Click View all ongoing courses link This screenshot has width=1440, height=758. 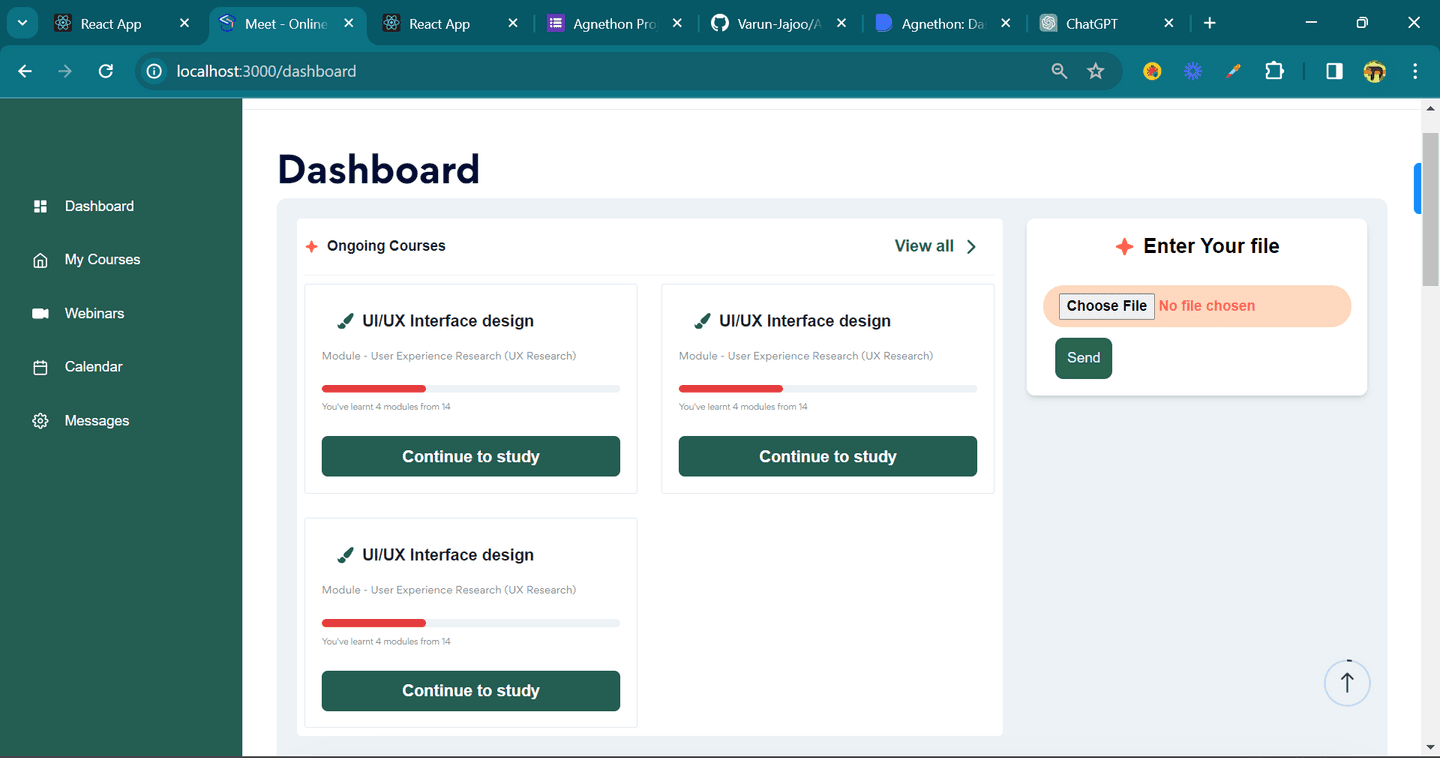(x=924, y=246)
